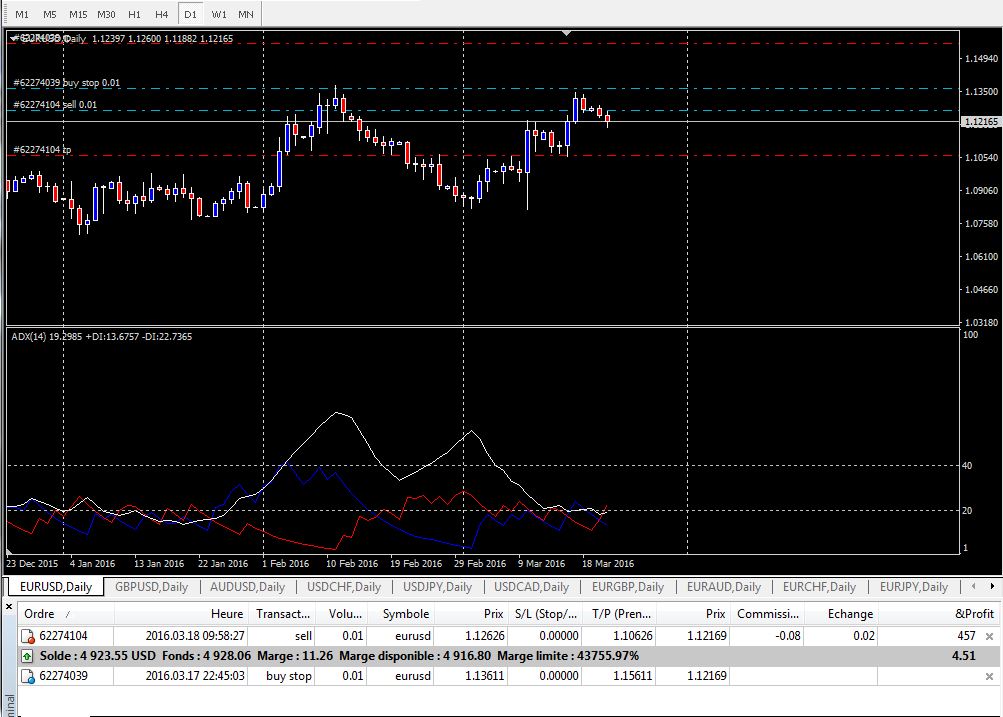Open the GBPUSD,Daily chart tab
Screen dimensions: 1003x717
coord(151,587)
